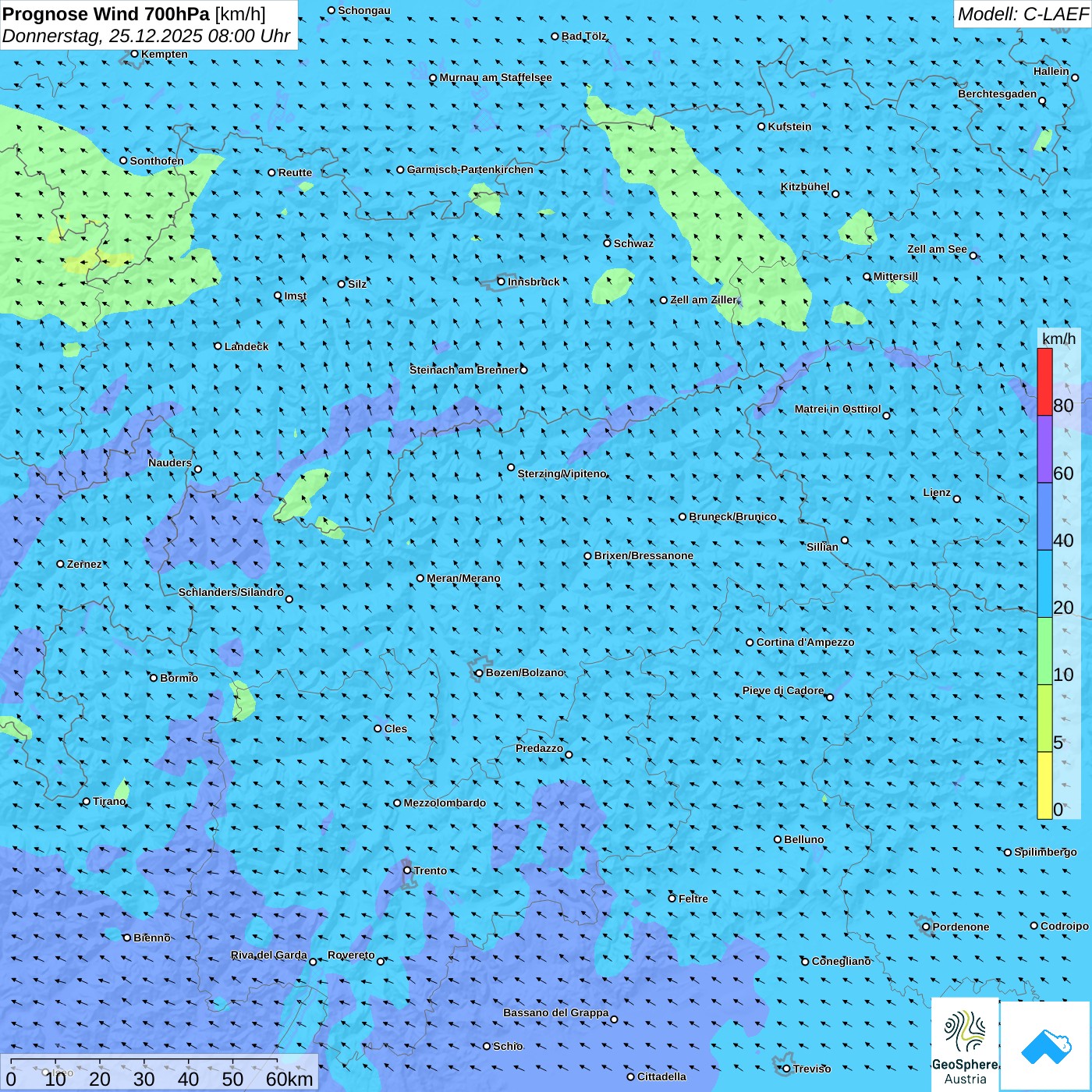Click the Innsbruck city marker

coord(502,282)
